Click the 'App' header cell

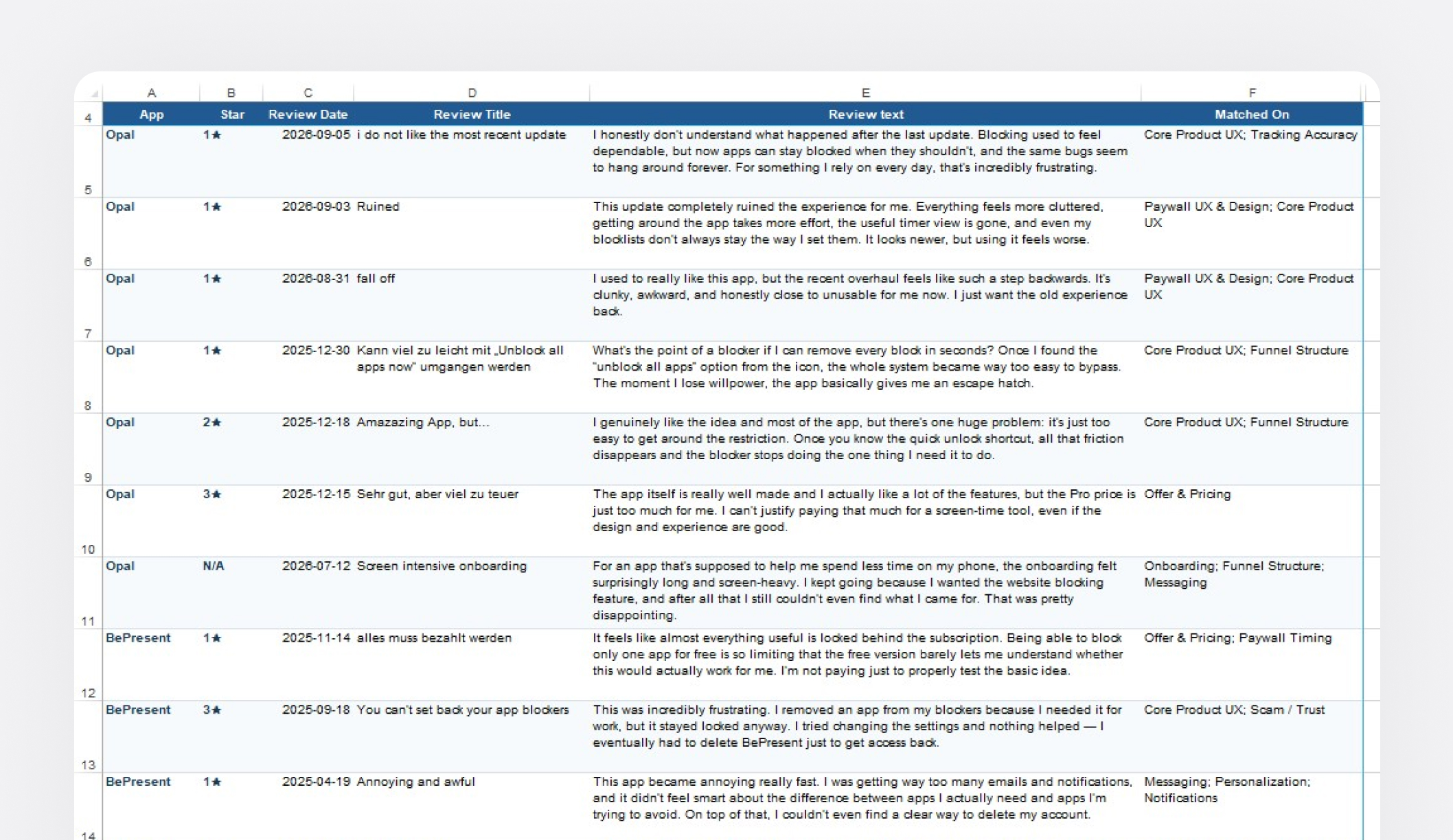151,115
